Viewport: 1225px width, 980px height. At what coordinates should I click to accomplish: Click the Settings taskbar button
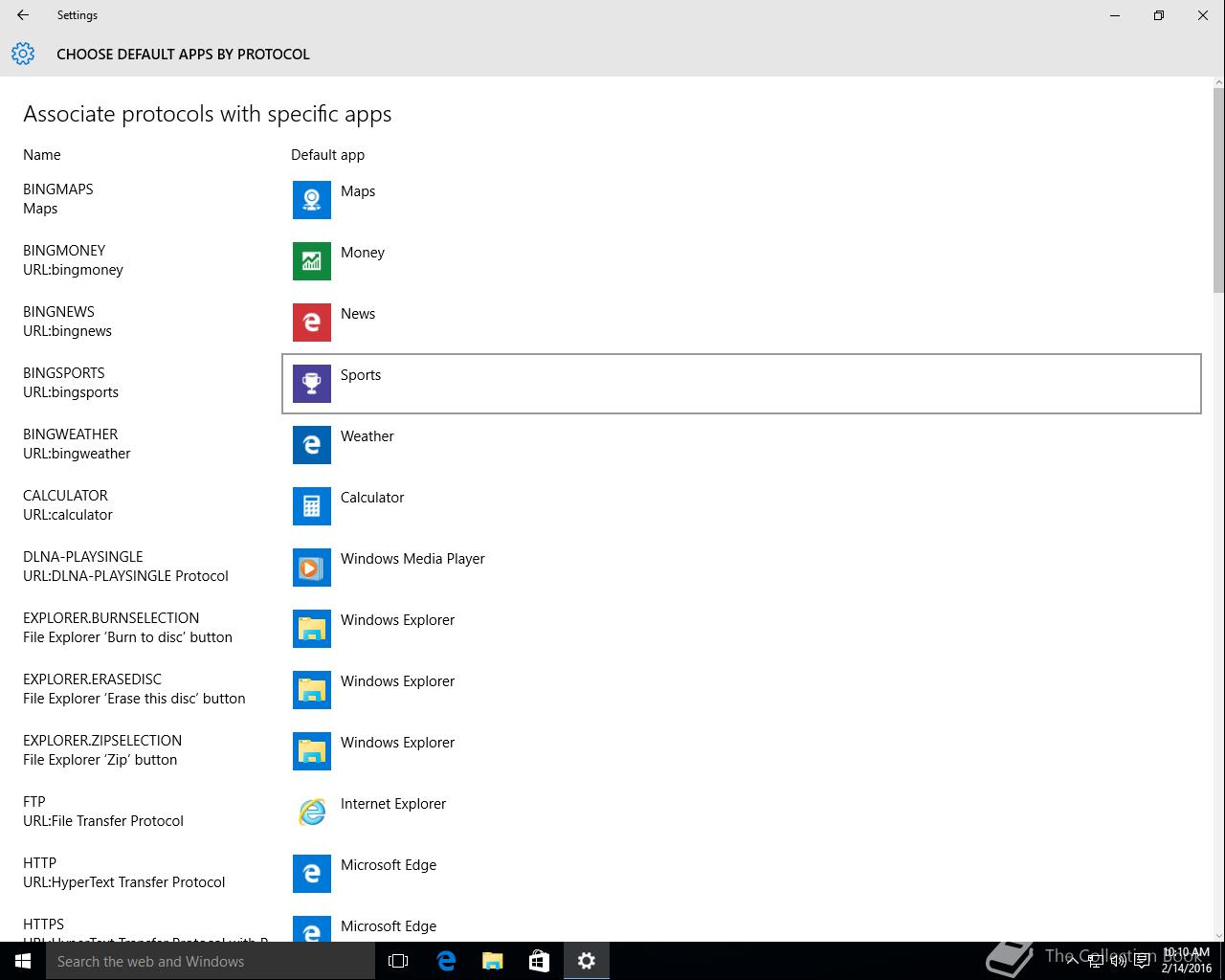pyautogui.click(x=587, y=961)
